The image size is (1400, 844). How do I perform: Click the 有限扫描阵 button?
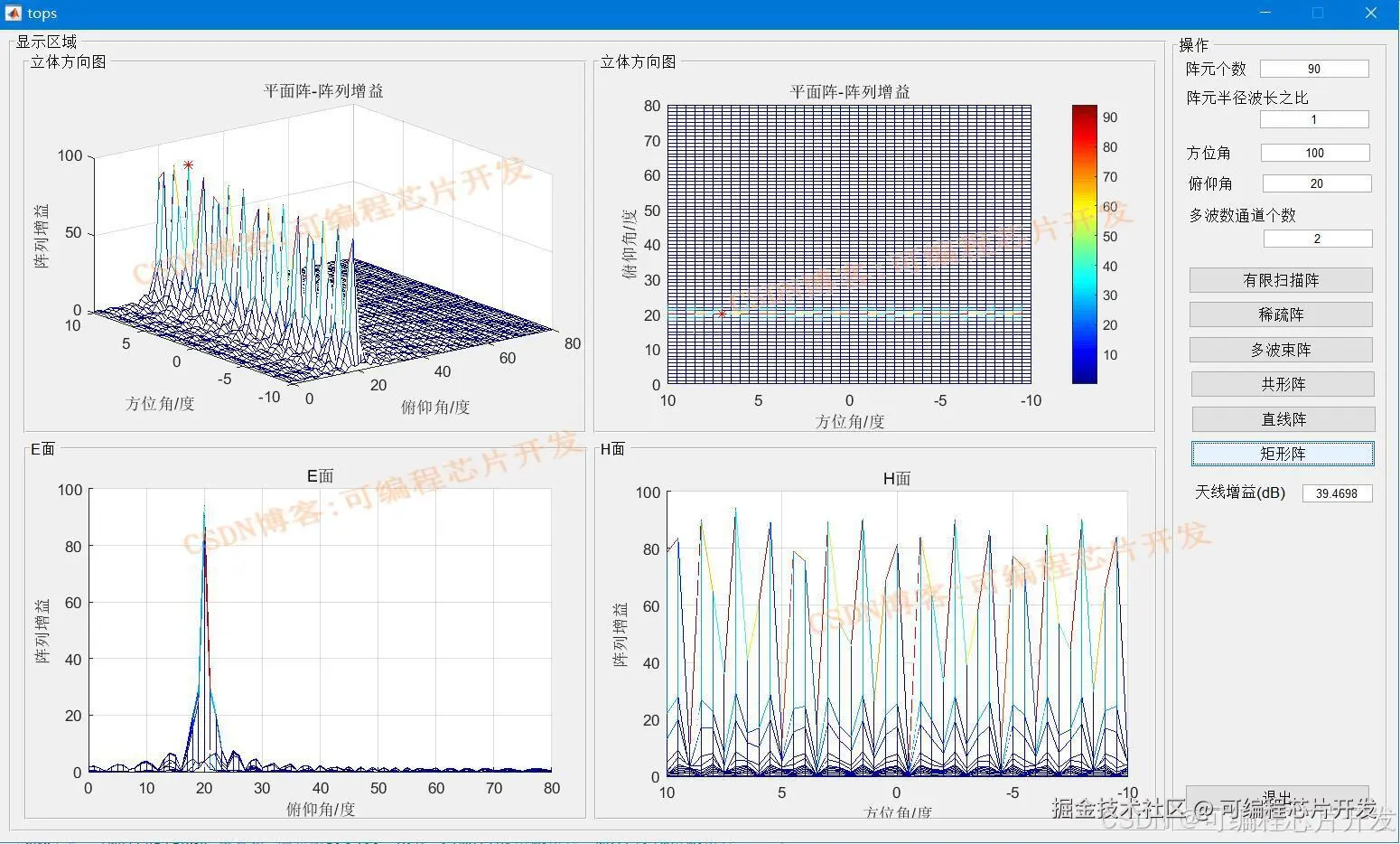click(1281, 280)
